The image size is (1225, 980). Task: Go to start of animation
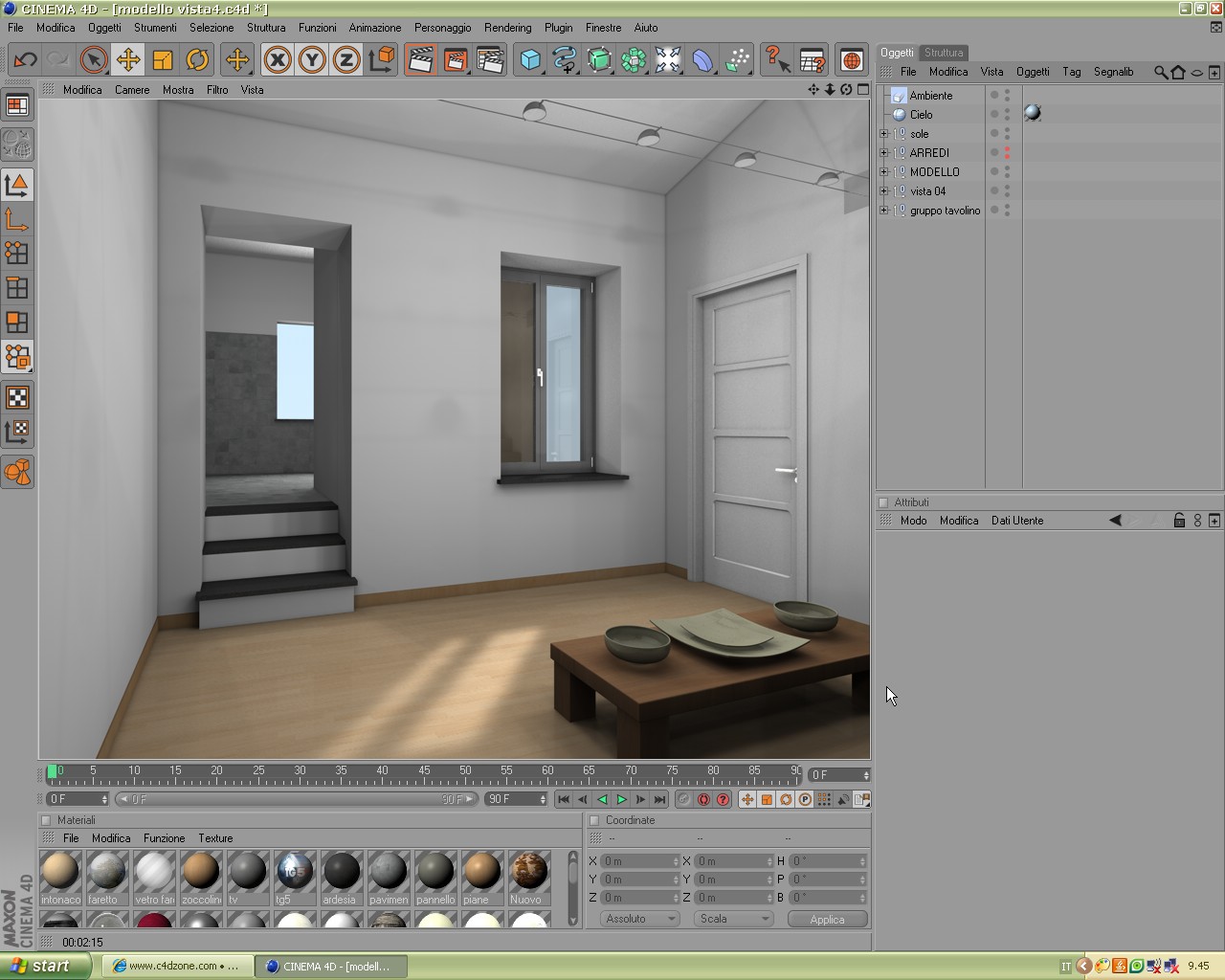[x=564, y=800]
